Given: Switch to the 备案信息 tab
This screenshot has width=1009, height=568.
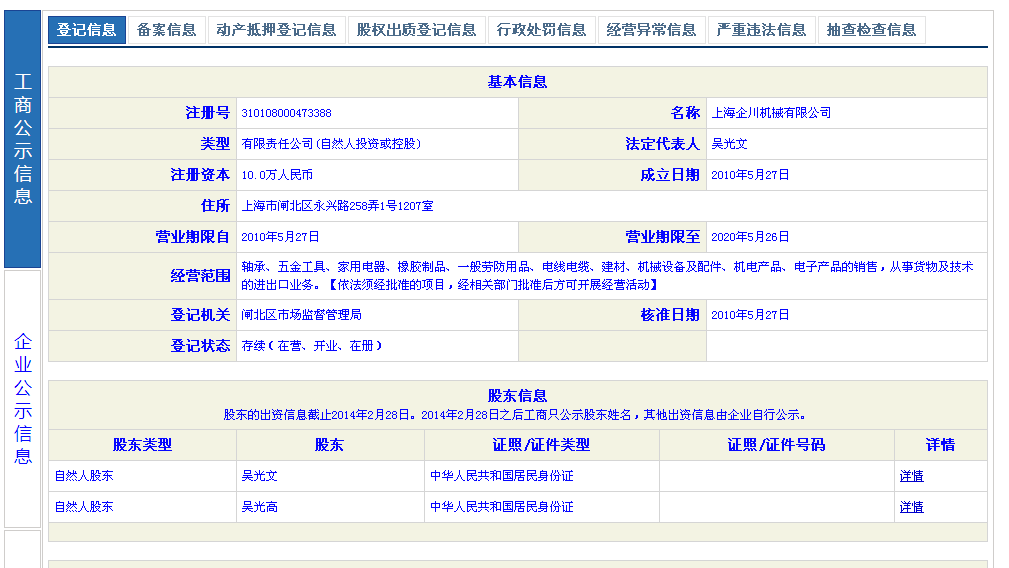Looking at the screenshot, I should [x=167, y=30].
